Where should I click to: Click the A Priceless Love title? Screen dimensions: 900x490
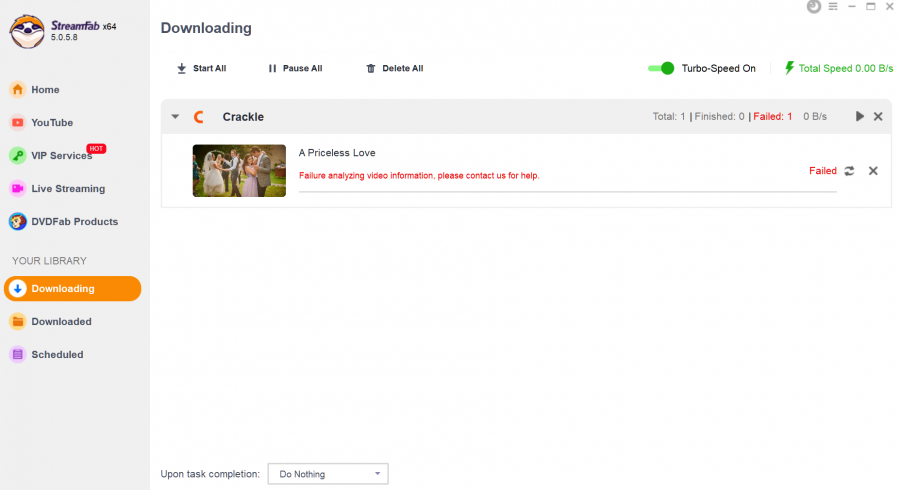(x=337, y=153)
